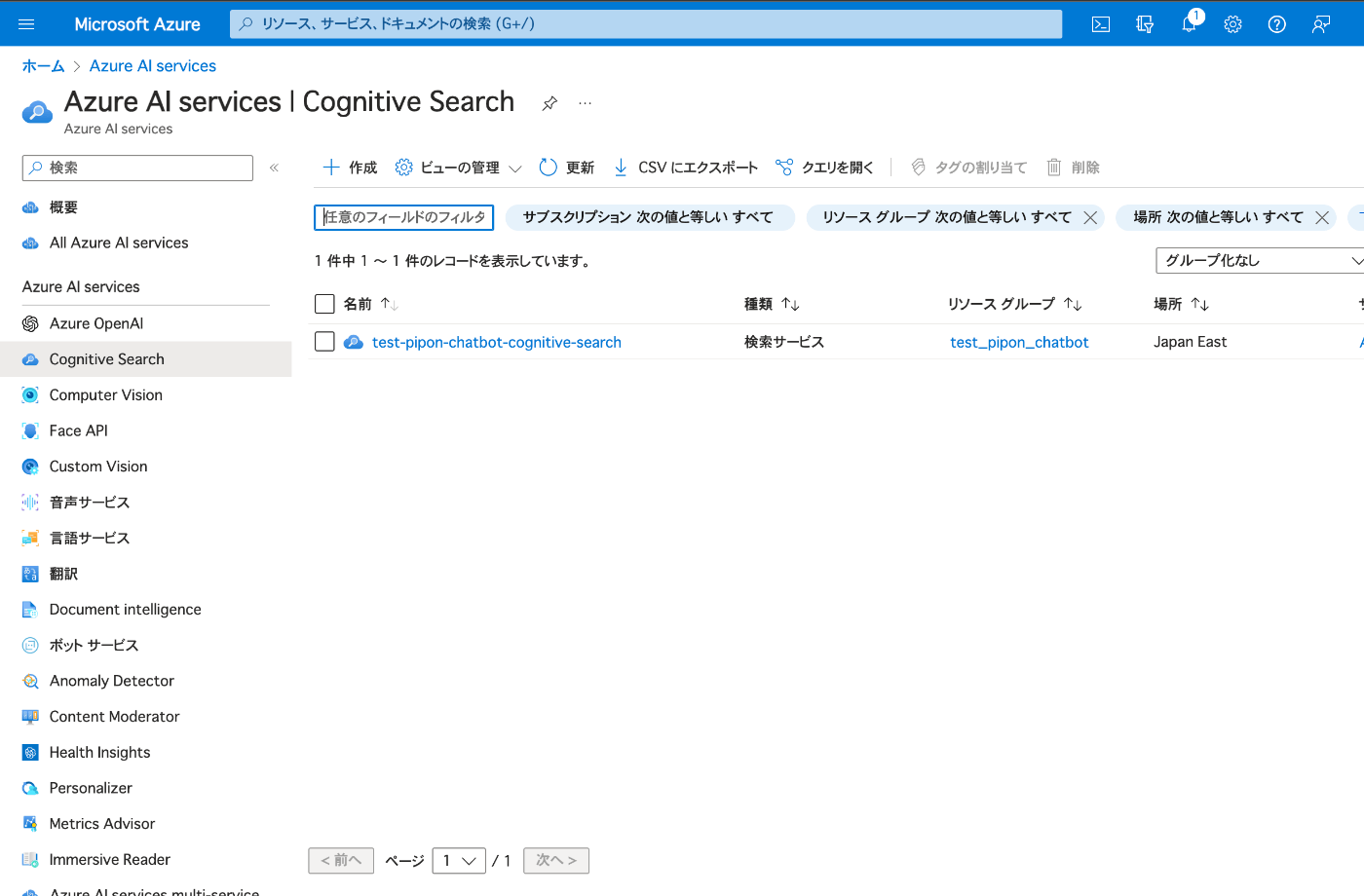Screen dimensions: 1364x896
Task: Click the Content Moderator icon
Action: tap(30, 717)
